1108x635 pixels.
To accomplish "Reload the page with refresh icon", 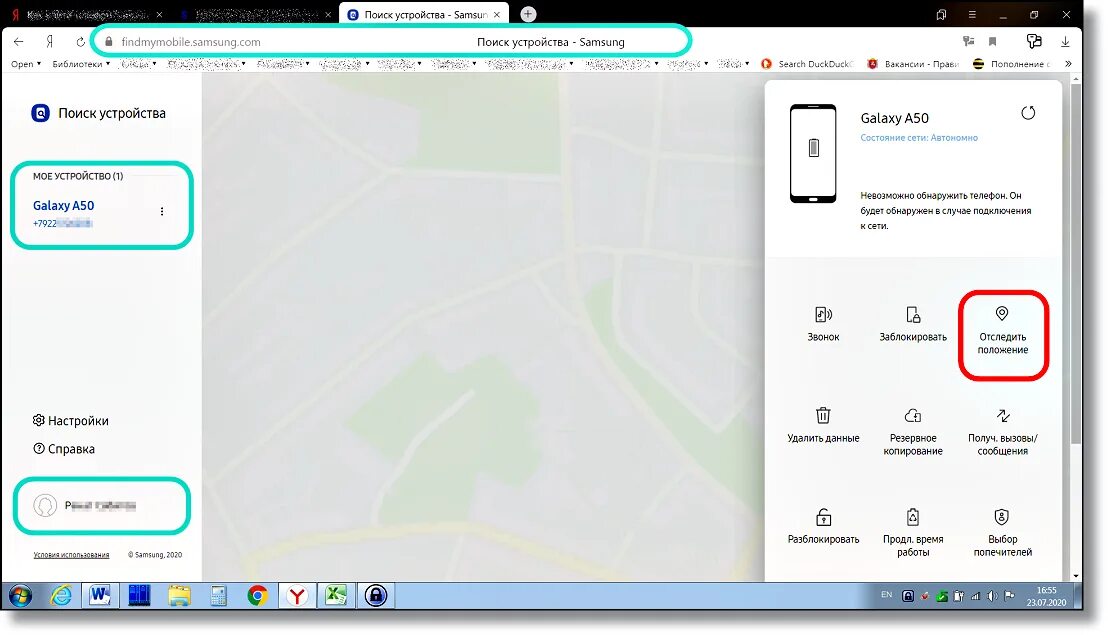I will coord(81,42).
